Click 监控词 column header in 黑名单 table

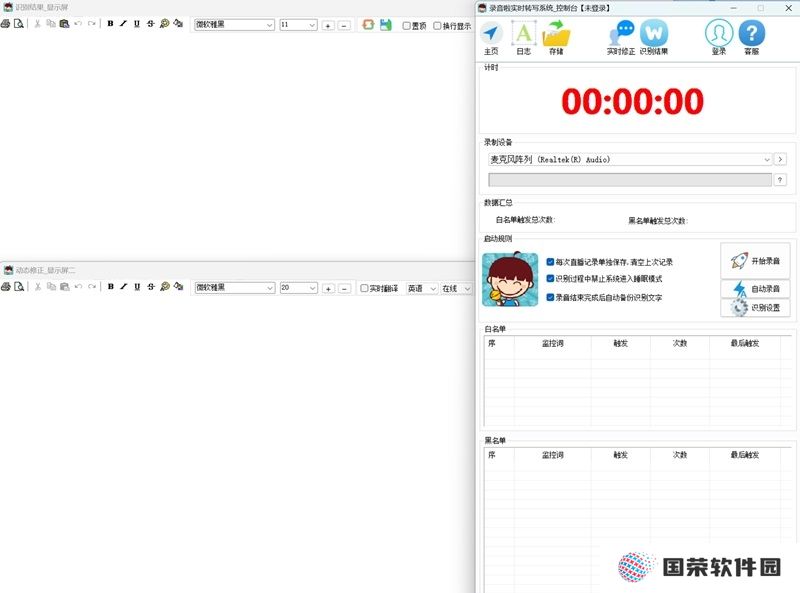[x=553, y=455]
